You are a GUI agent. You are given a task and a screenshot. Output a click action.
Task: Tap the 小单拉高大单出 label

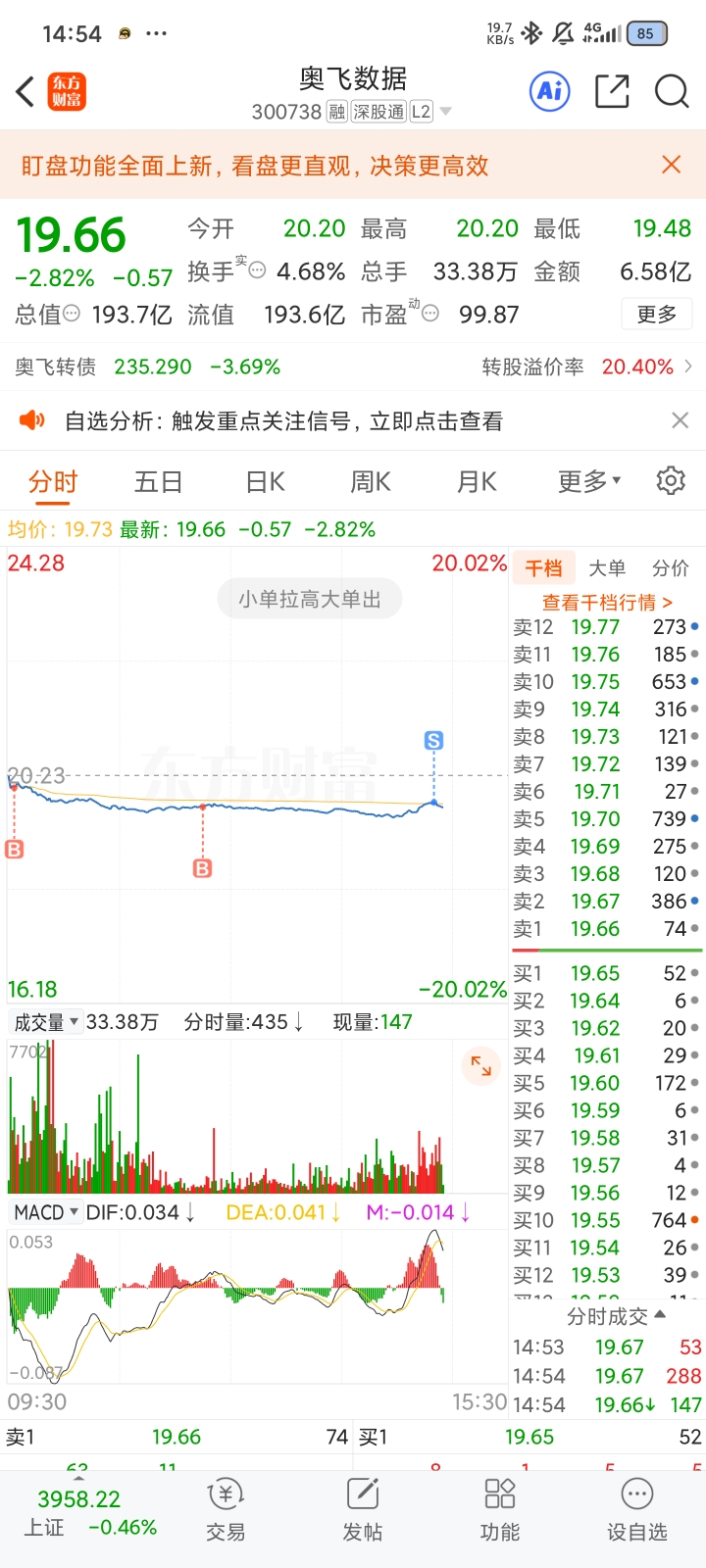click(x=310, y=599)
